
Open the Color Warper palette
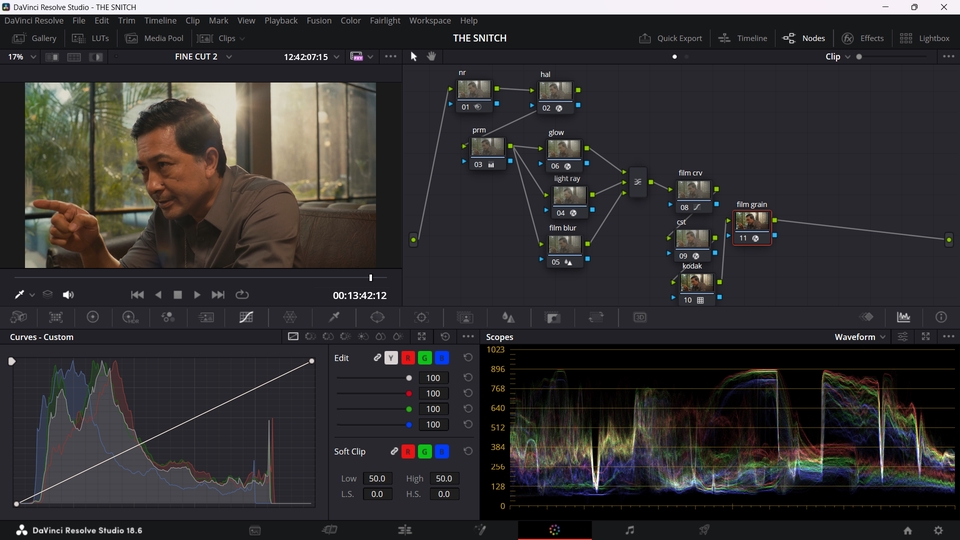(290, 317)
